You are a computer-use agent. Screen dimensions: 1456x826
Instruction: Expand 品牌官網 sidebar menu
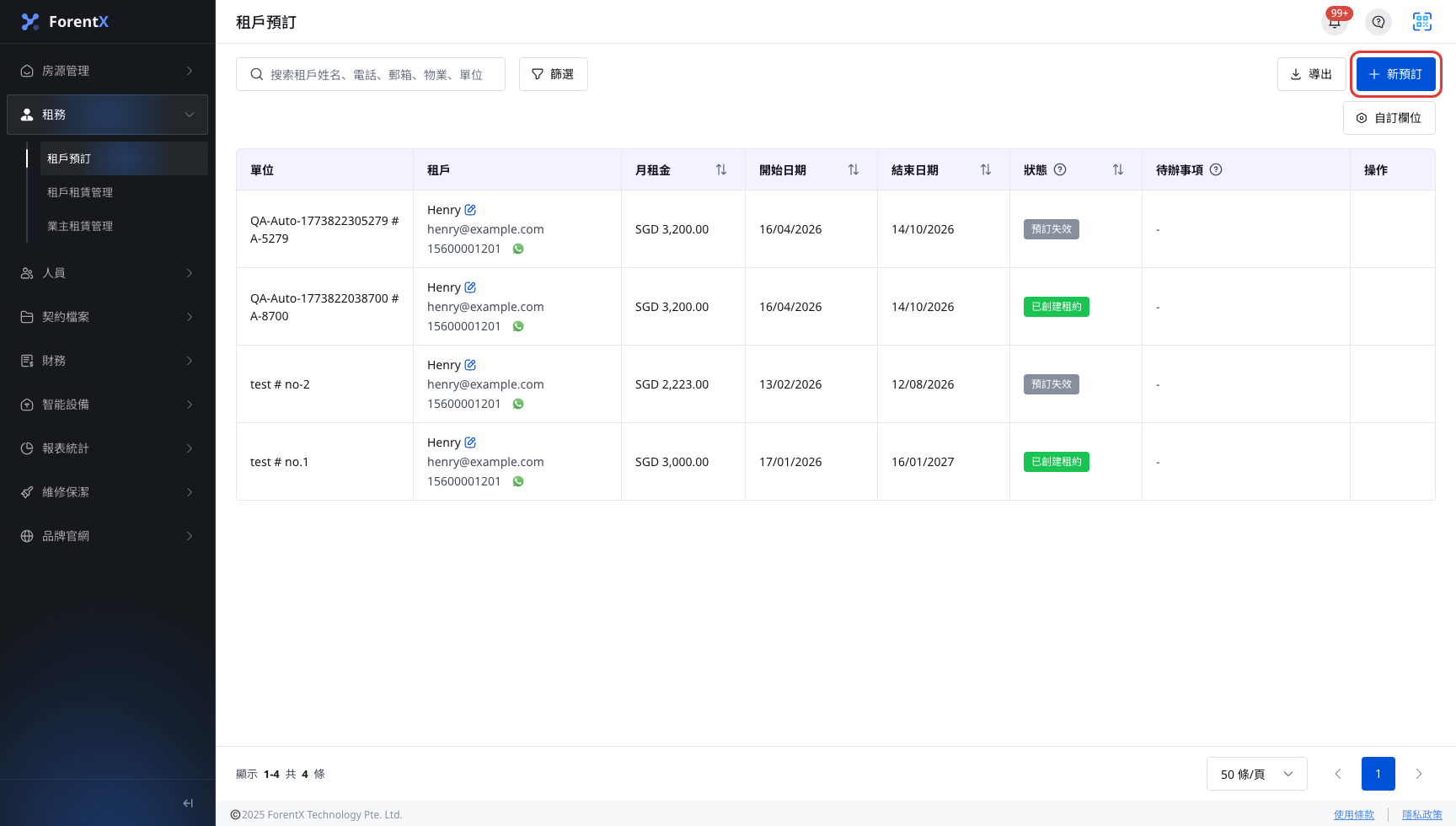click(107, 536)
